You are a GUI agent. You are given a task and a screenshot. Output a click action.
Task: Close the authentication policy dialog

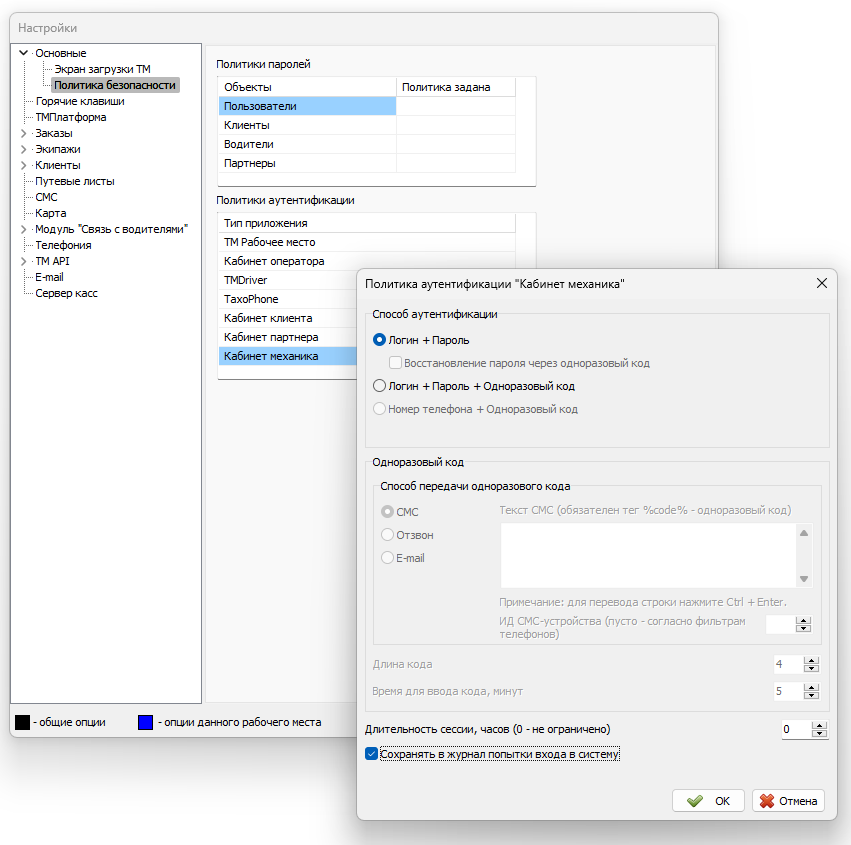822,283
